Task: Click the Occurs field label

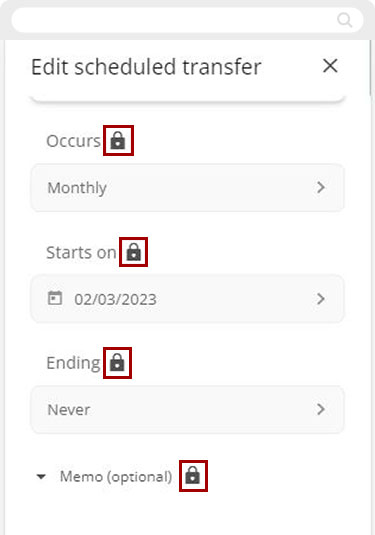Action: pos(73,141)
